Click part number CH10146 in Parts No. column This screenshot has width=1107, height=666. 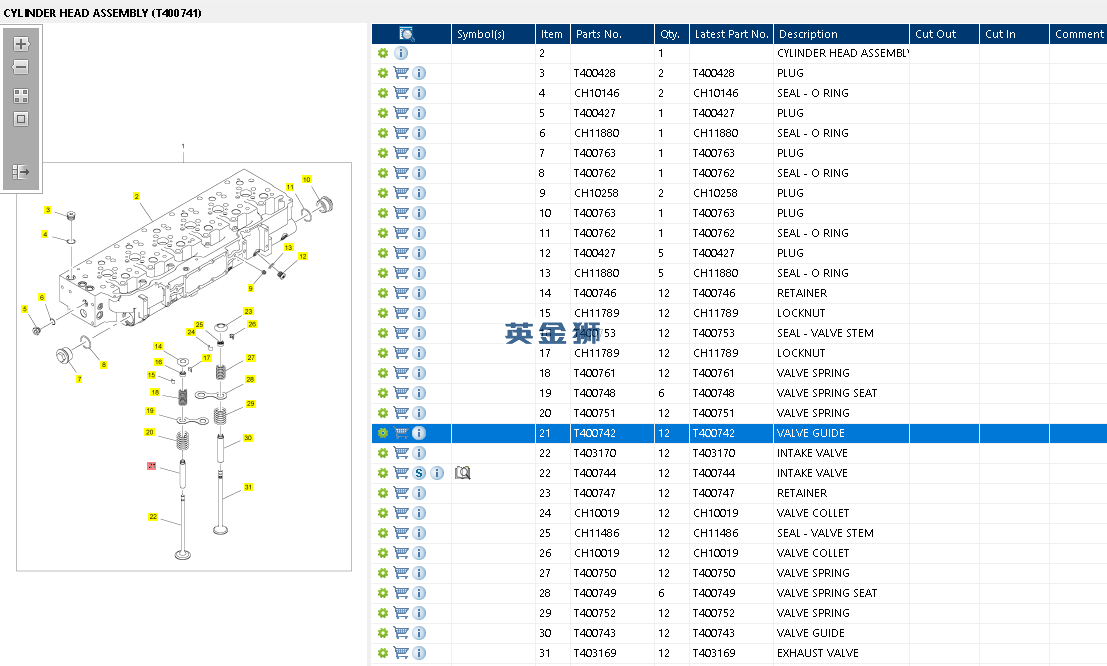pos(597,93)
